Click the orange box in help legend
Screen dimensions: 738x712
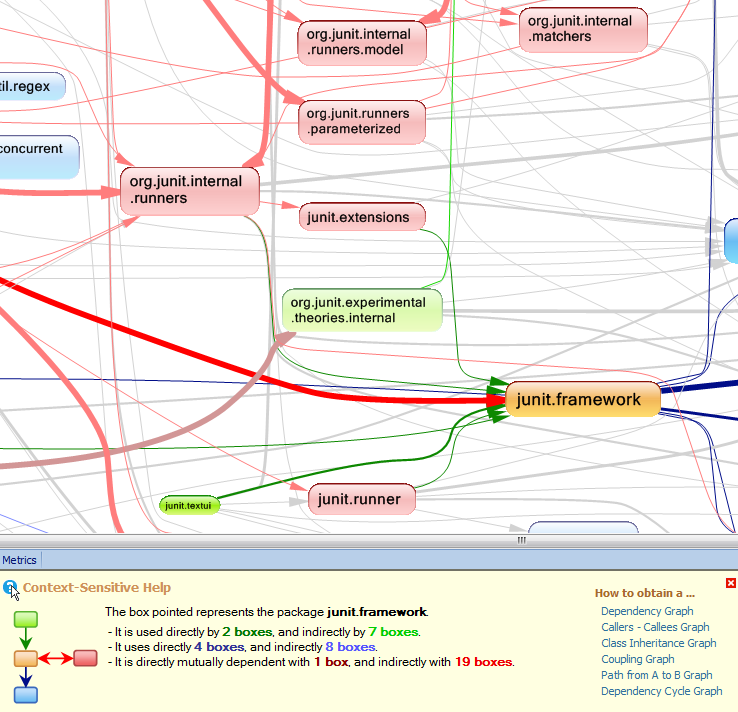26,658
